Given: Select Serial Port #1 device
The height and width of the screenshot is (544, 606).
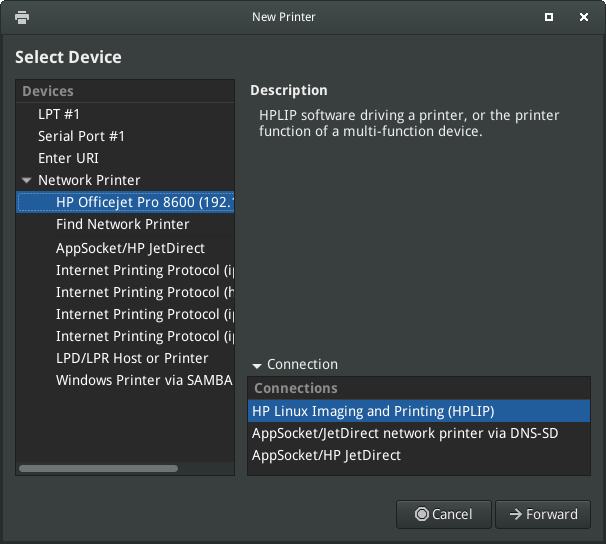Looking at the screenshot, I should 125,136.
